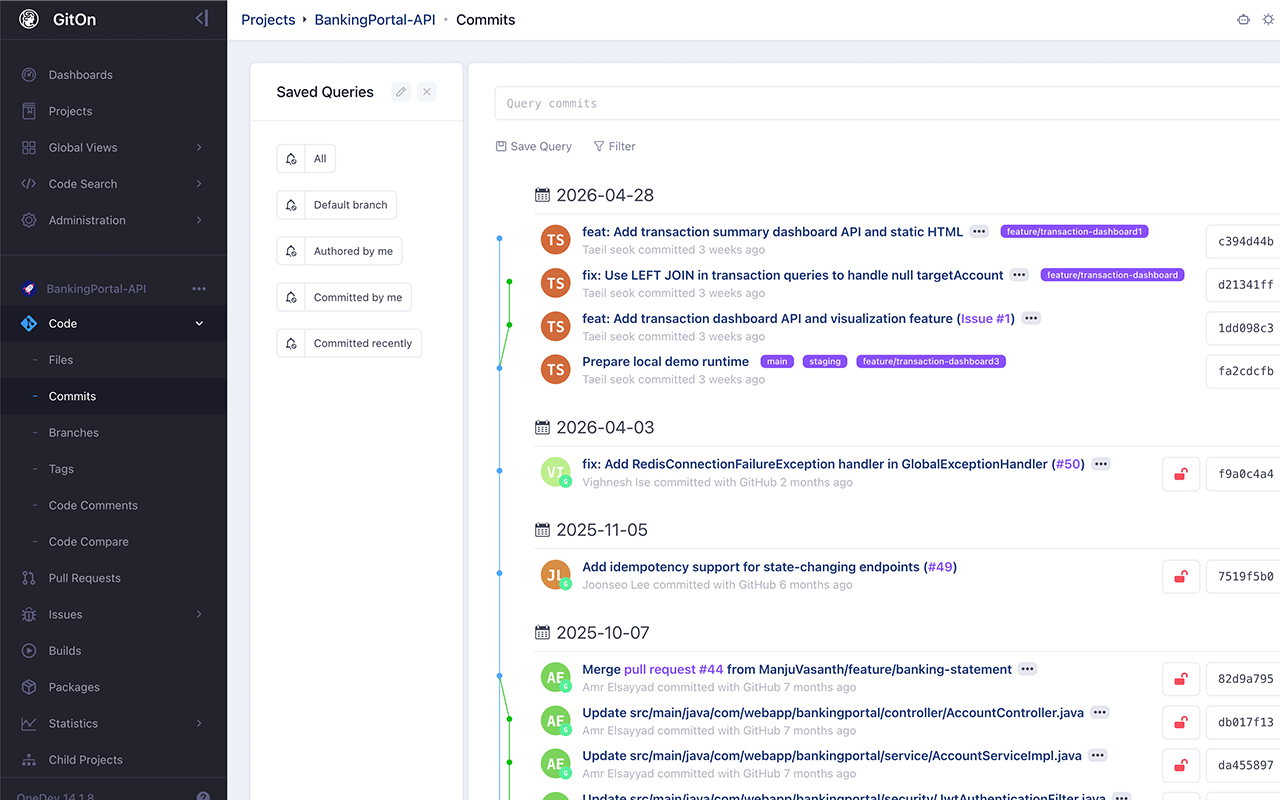Click bell icon beside 'Authored by me'
Image resolution: width=1280 pixels, height=800 pixels.
[x=291, y=251]
